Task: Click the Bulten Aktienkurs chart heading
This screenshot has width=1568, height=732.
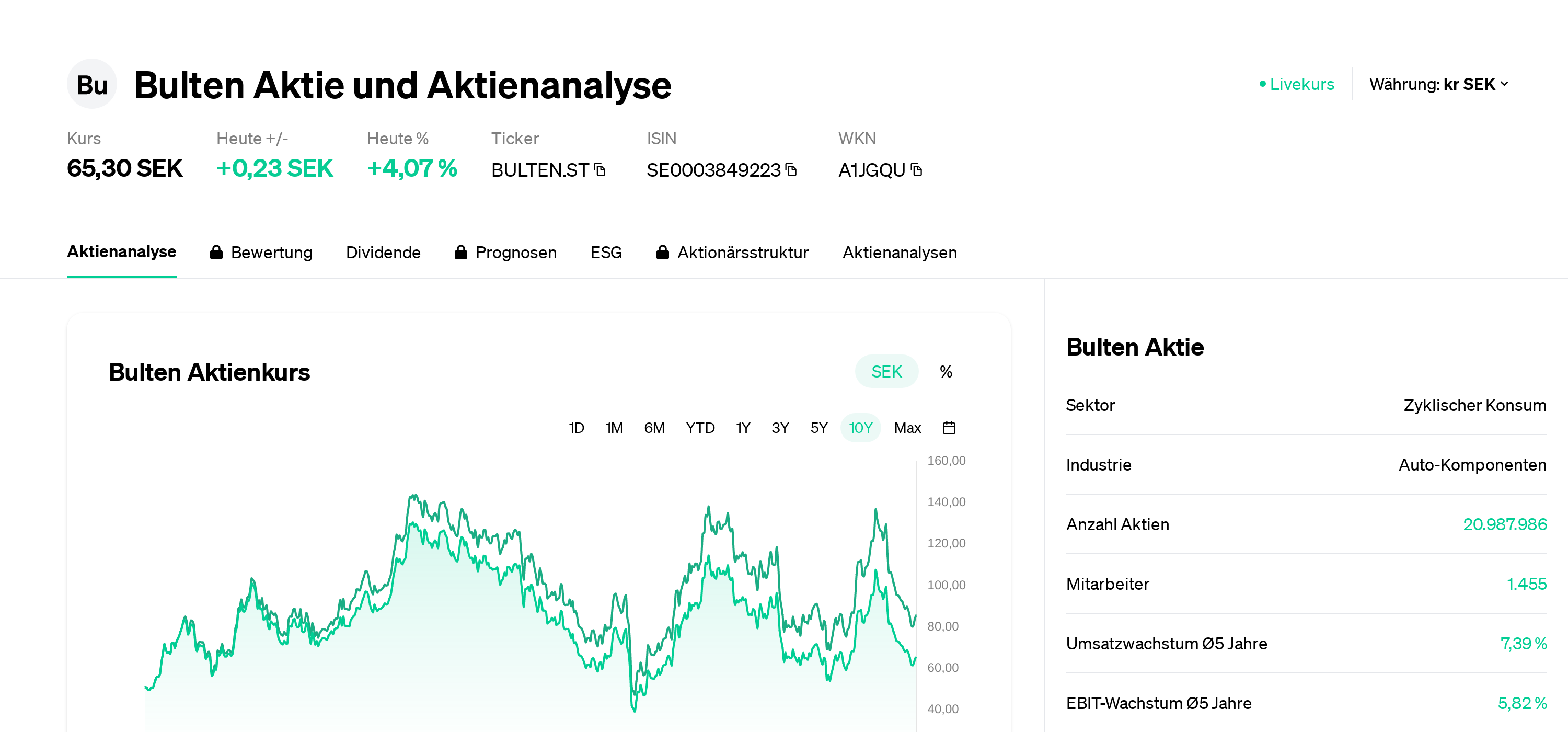Action: point(210,372)
